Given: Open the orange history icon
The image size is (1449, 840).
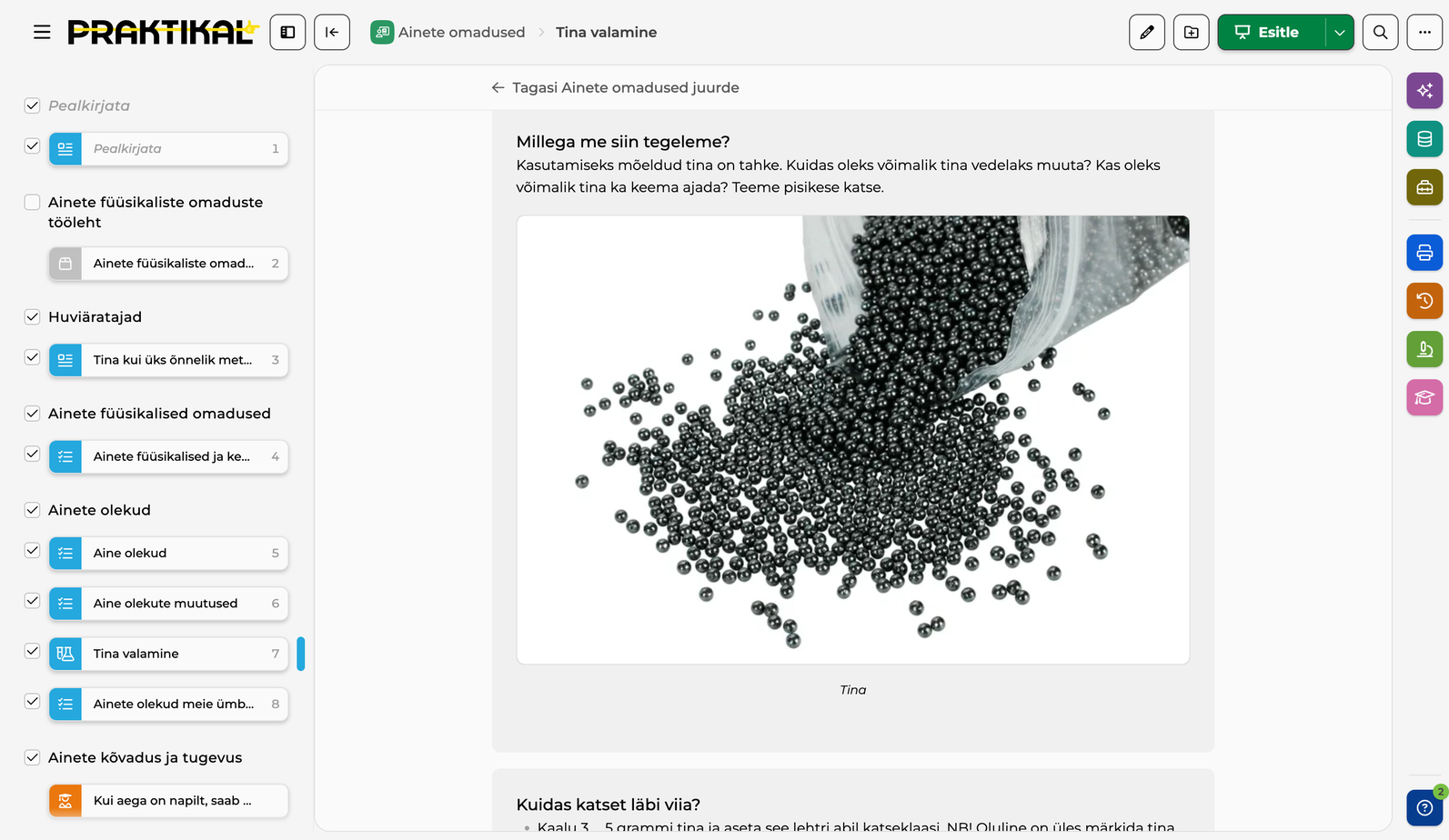Looking at the screenshot, I should tap(1424, 301).
